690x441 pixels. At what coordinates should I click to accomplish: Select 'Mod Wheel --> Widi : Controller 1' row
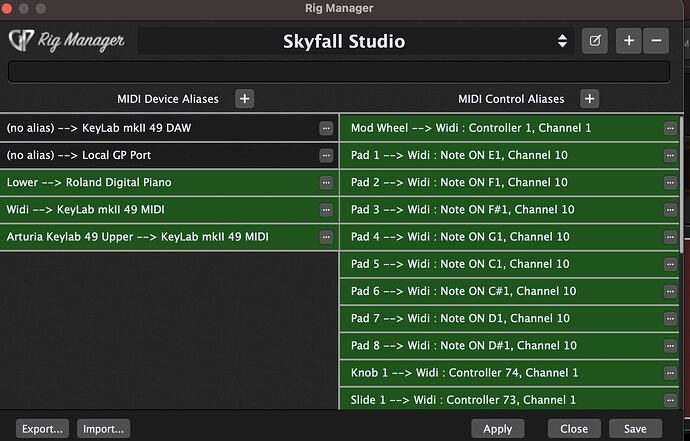510,129
